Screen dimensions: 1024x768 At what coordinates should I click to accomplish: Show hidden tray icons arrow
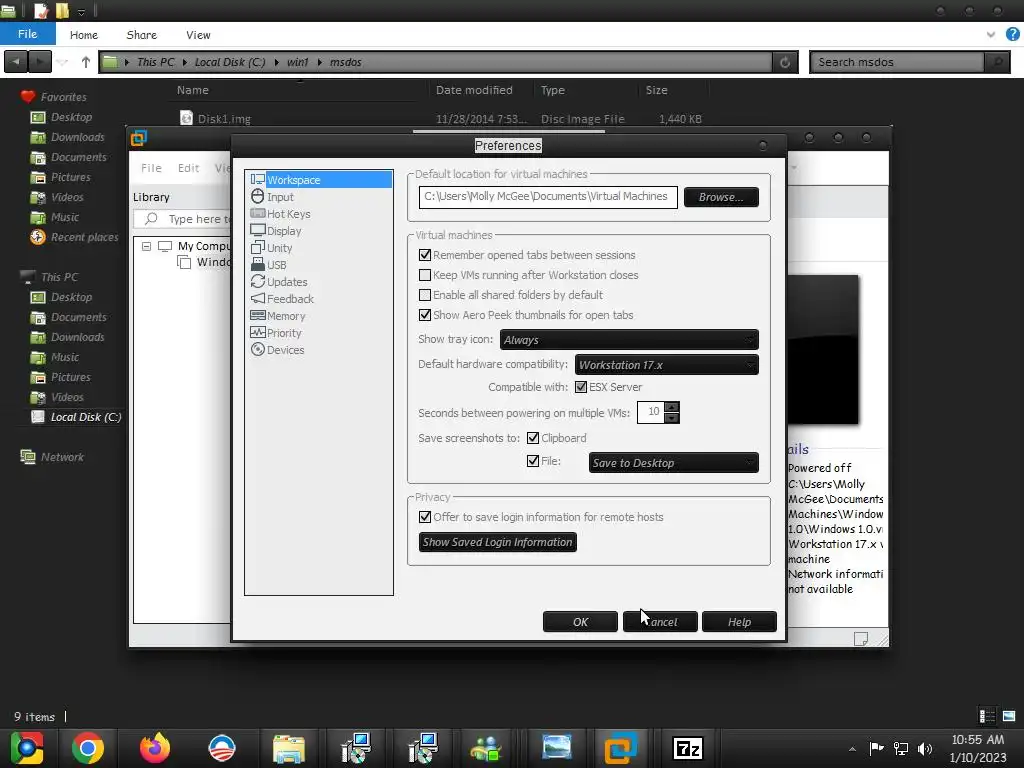coord(852,748)
